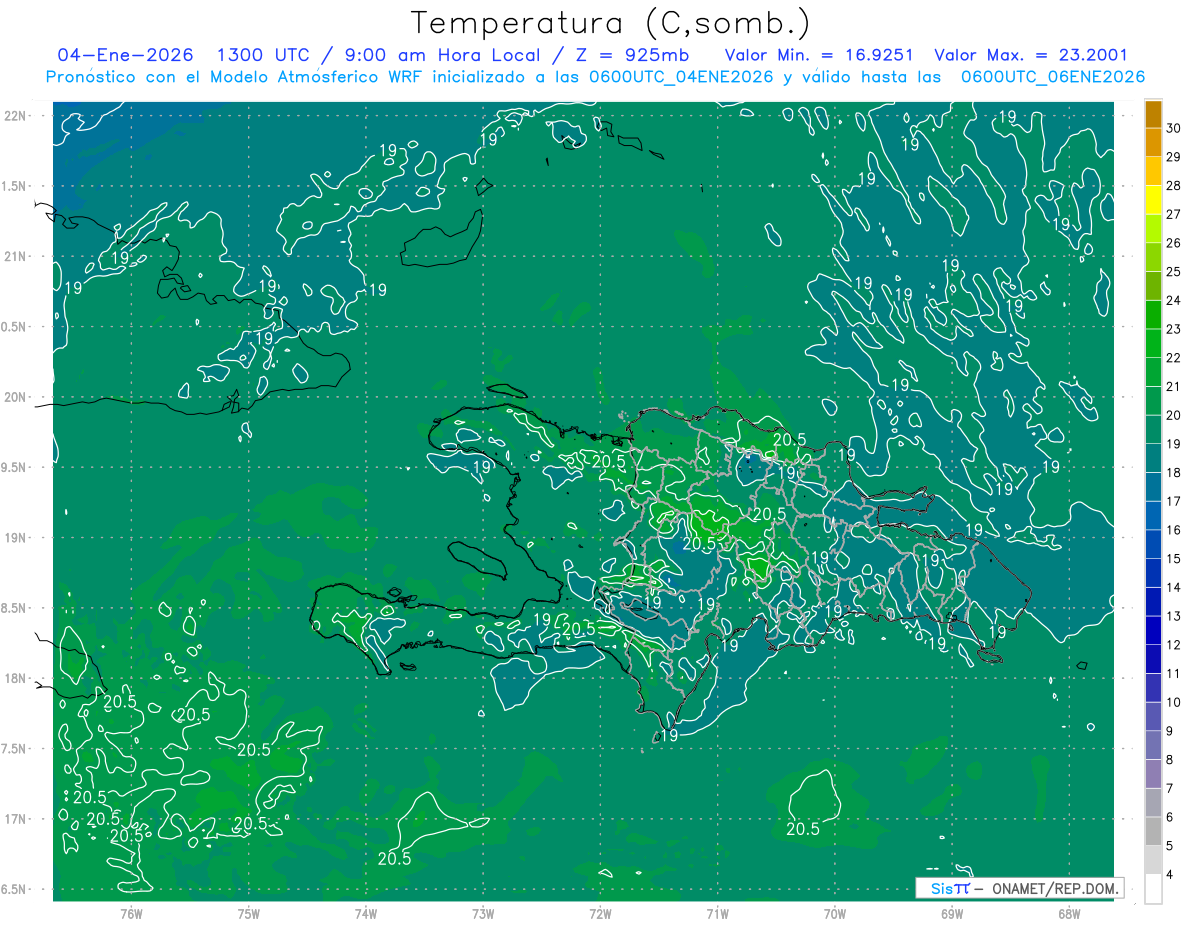Click the '73W' longitude axis label
1200x927 pixels.
[483, 914]
